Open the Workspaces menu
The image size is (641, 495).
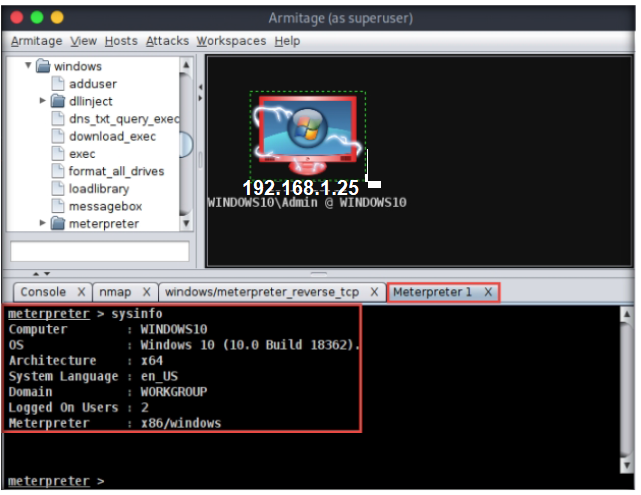click(x=231, y=41)
